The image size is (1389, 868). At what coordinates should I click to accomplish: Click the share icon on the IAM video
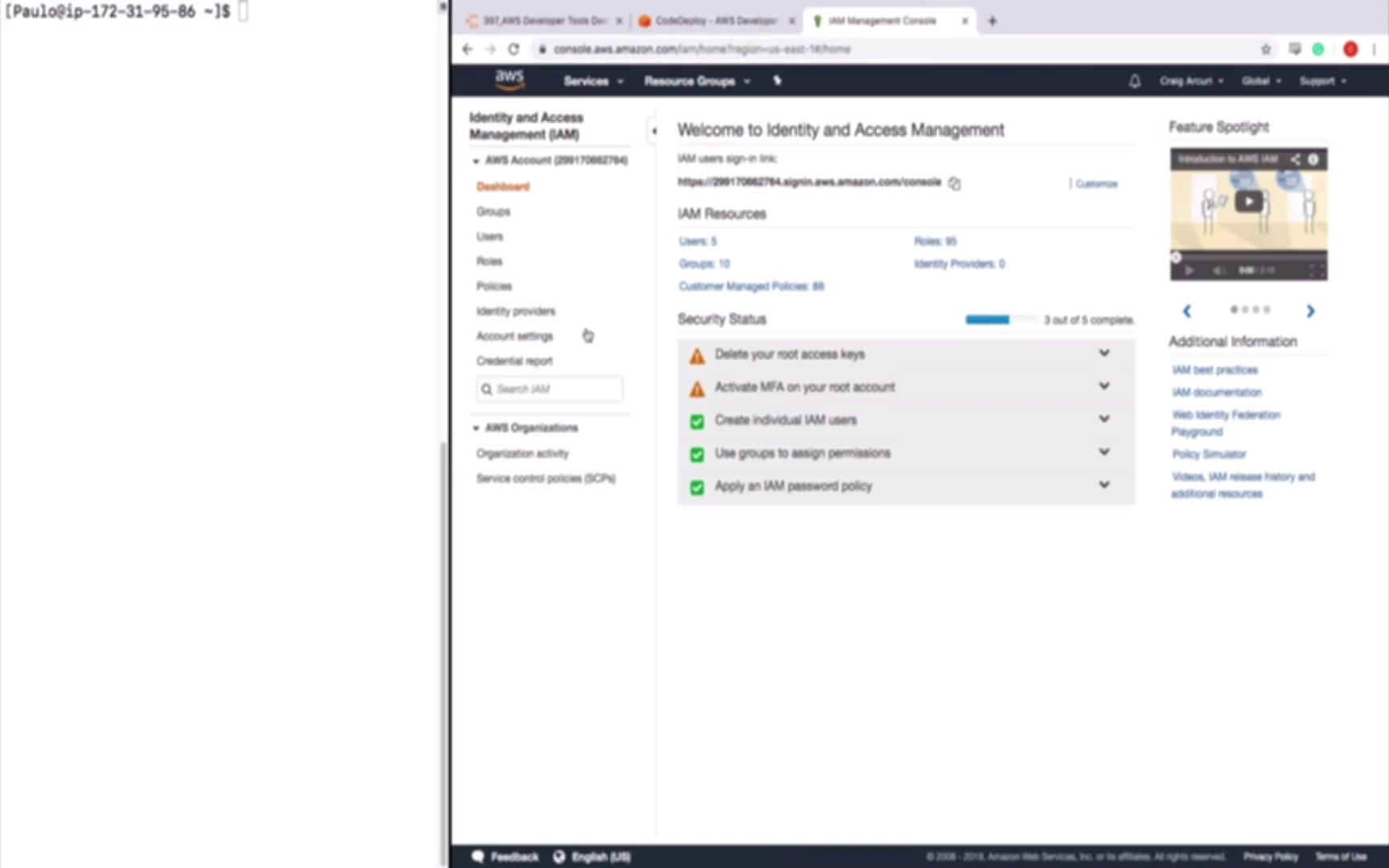1295,159
